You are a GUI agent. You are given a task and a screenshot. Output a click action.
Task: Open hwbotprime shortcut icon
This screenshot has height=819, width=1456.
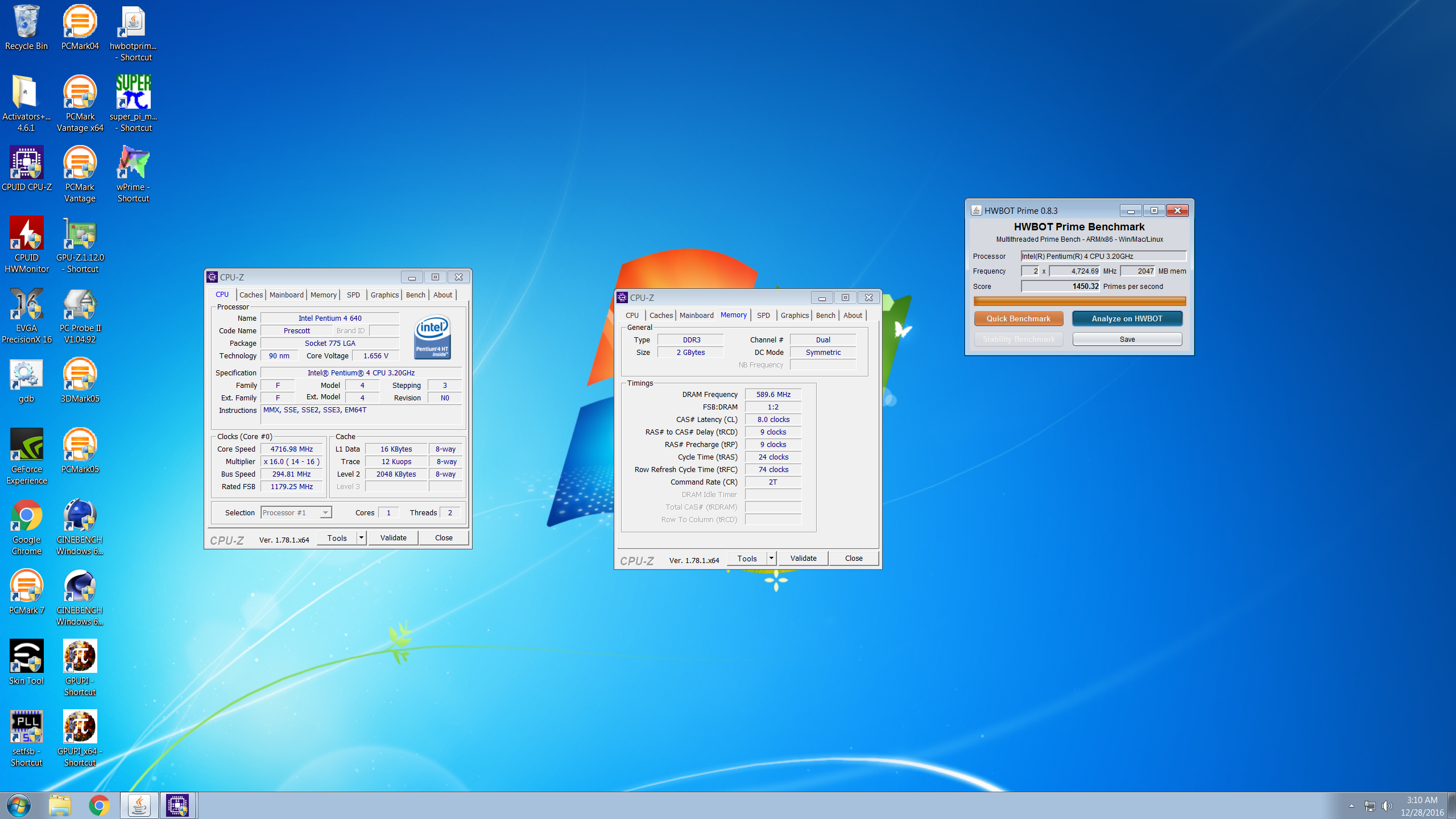[133, 34]
